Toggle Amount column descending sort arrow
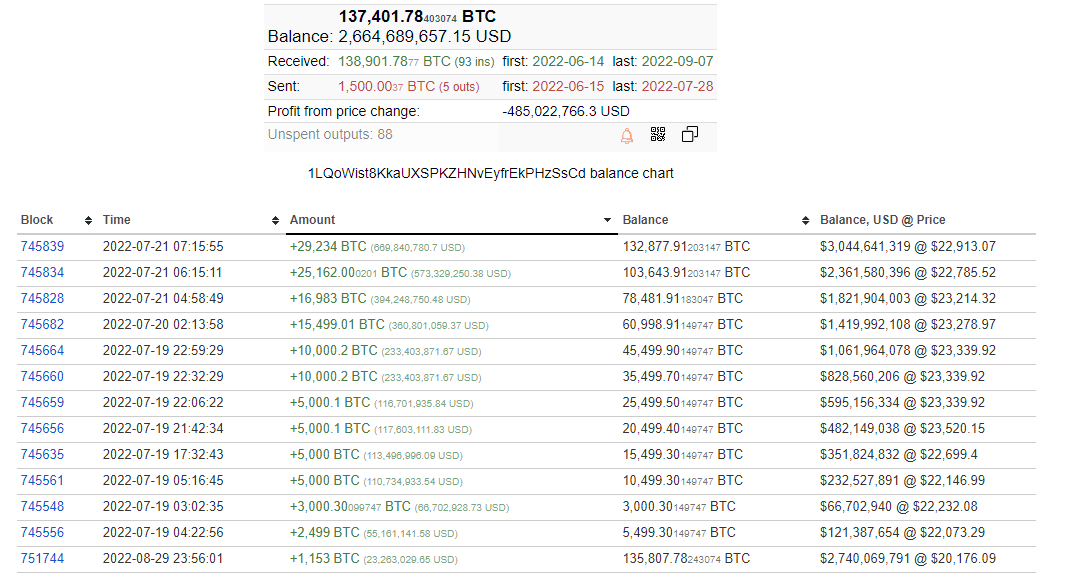 click(x=607, y=220)
